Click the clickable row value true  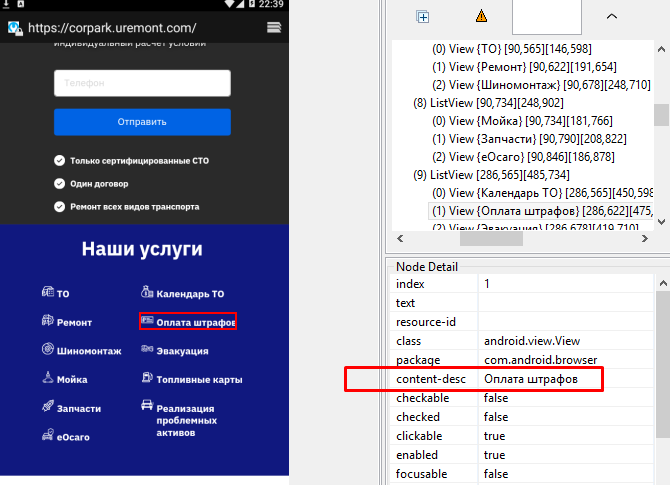pyautogui.click(x=494, y=436)
